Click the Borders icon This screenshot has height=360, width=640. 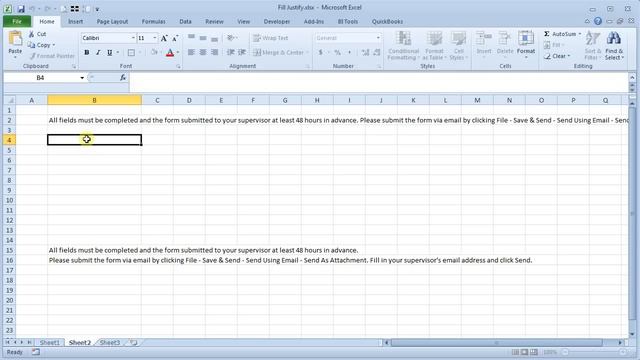pos(131,53)
